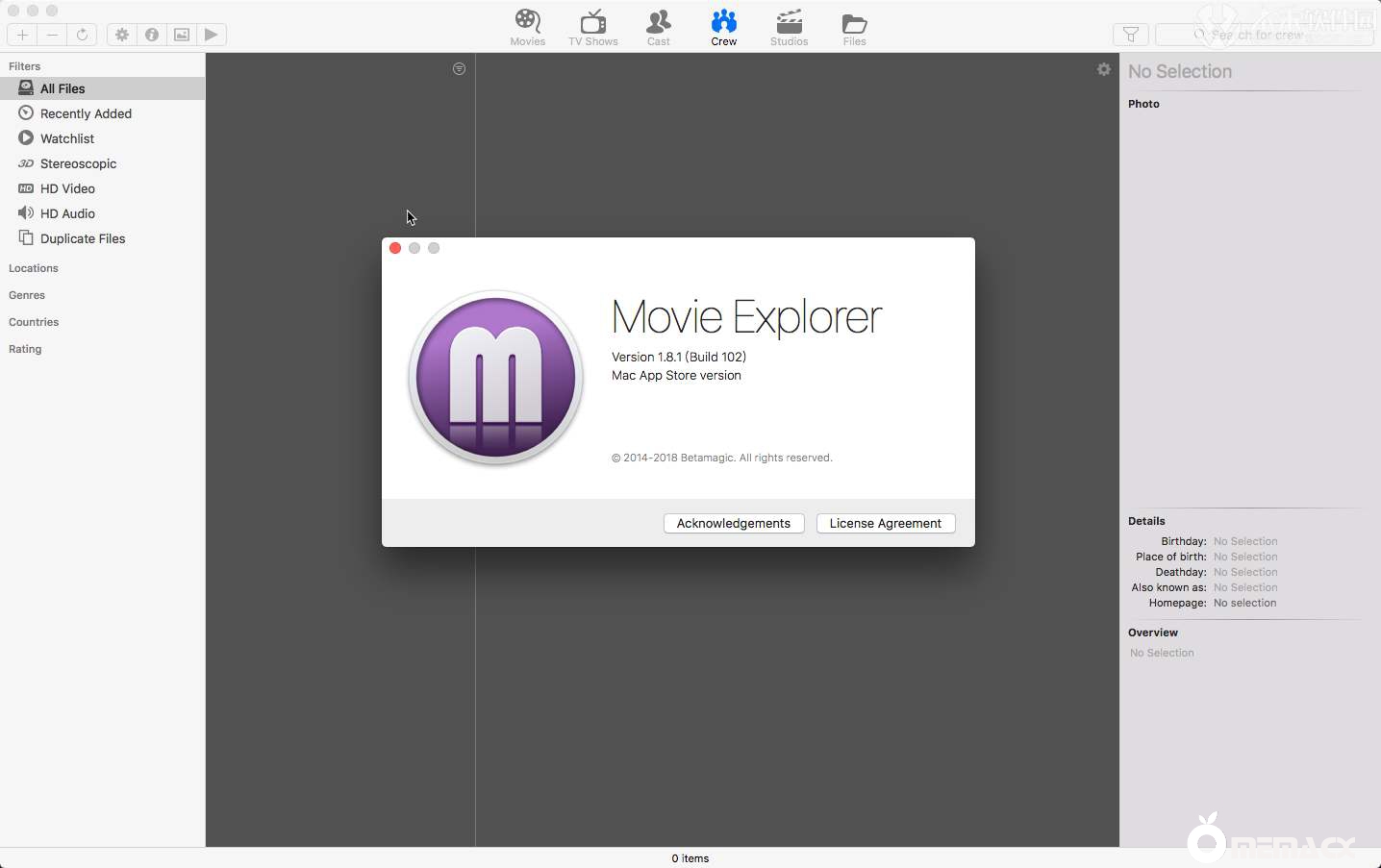
Task: Click the image artwork toolbar icon
Action: point(182,35)
